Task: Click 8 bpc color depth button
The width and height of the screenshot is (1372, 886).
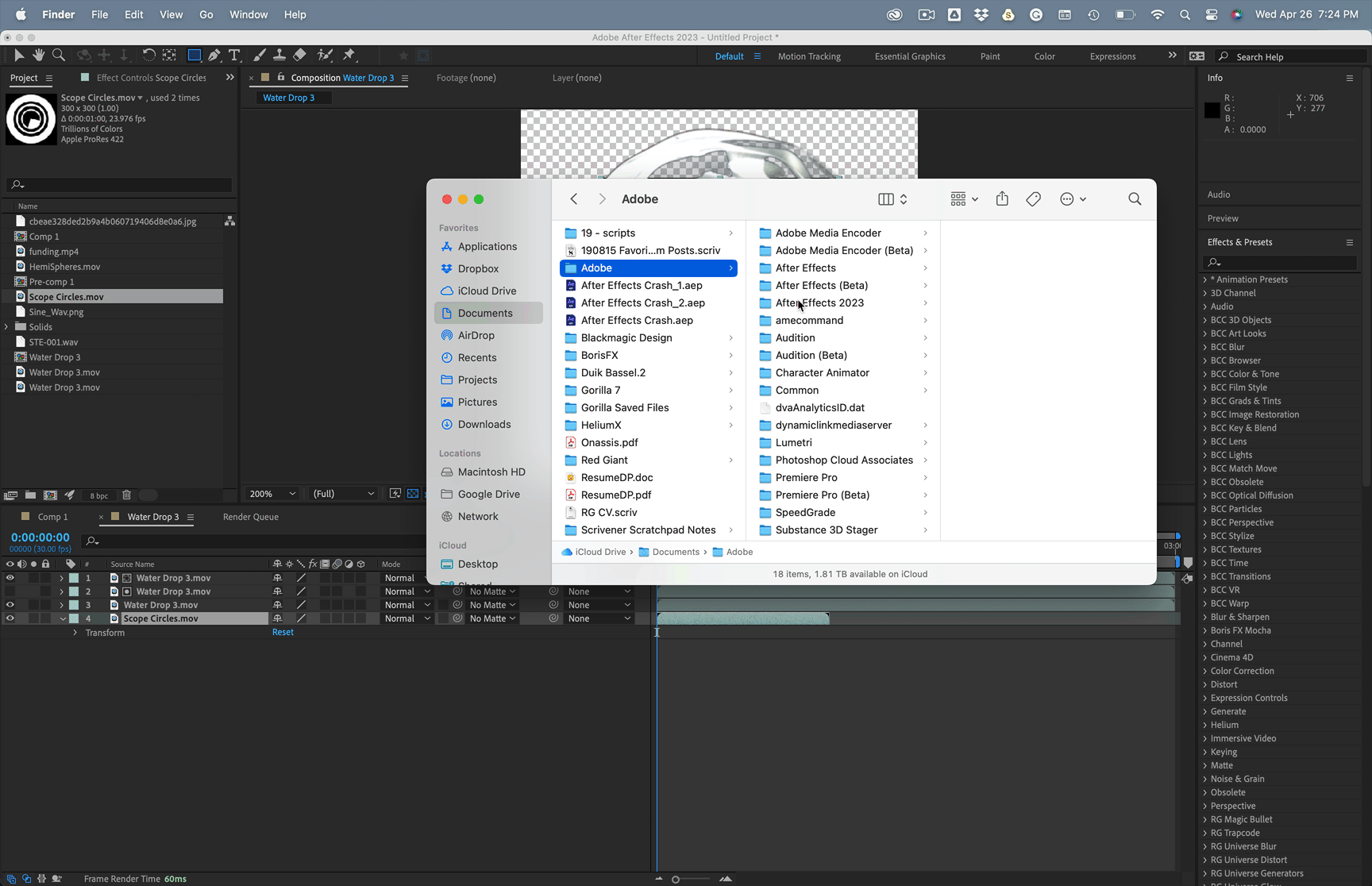Action: [99, 495]
